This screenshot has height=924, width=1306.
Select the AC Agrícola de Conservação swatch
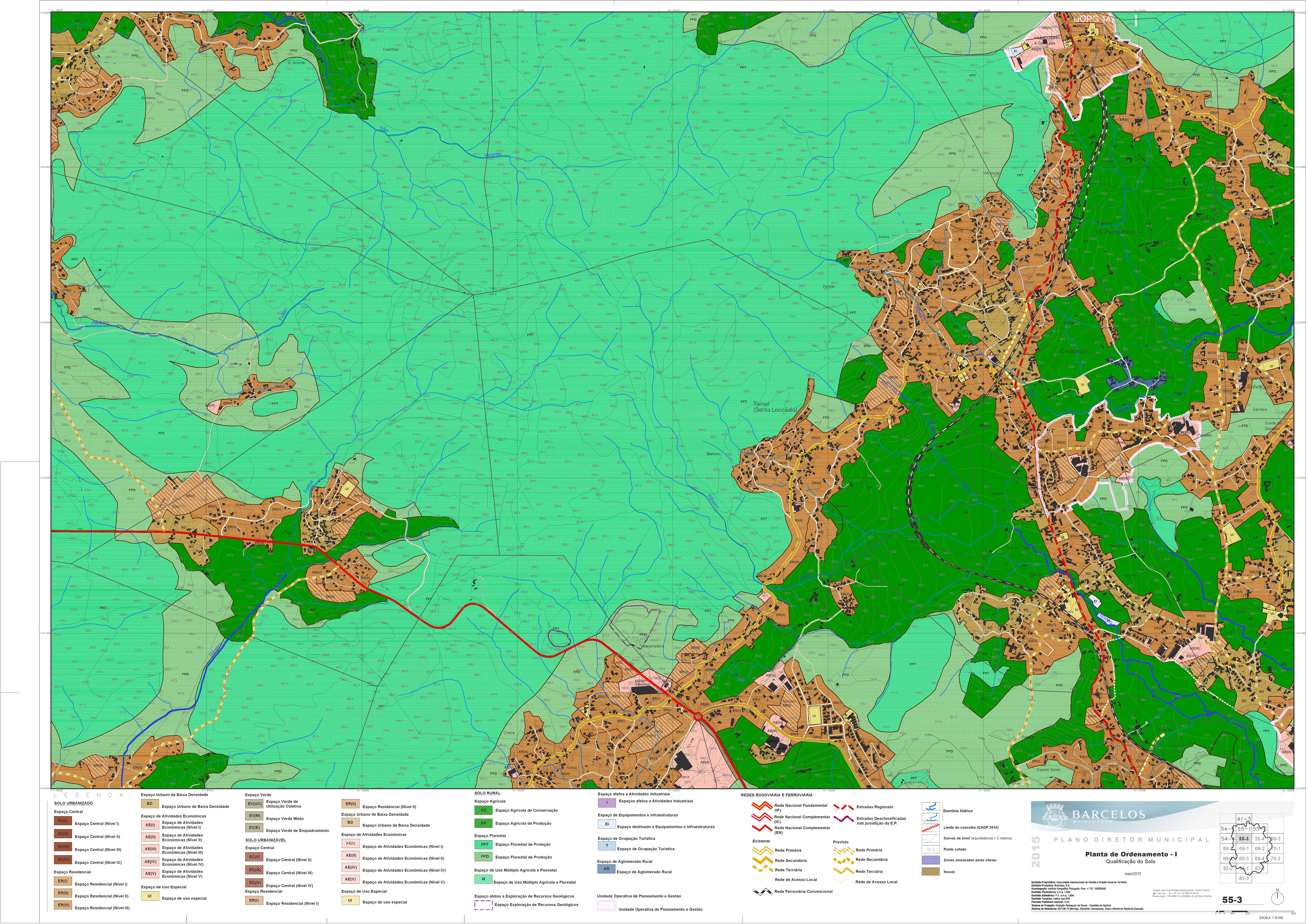pos(483,810)
